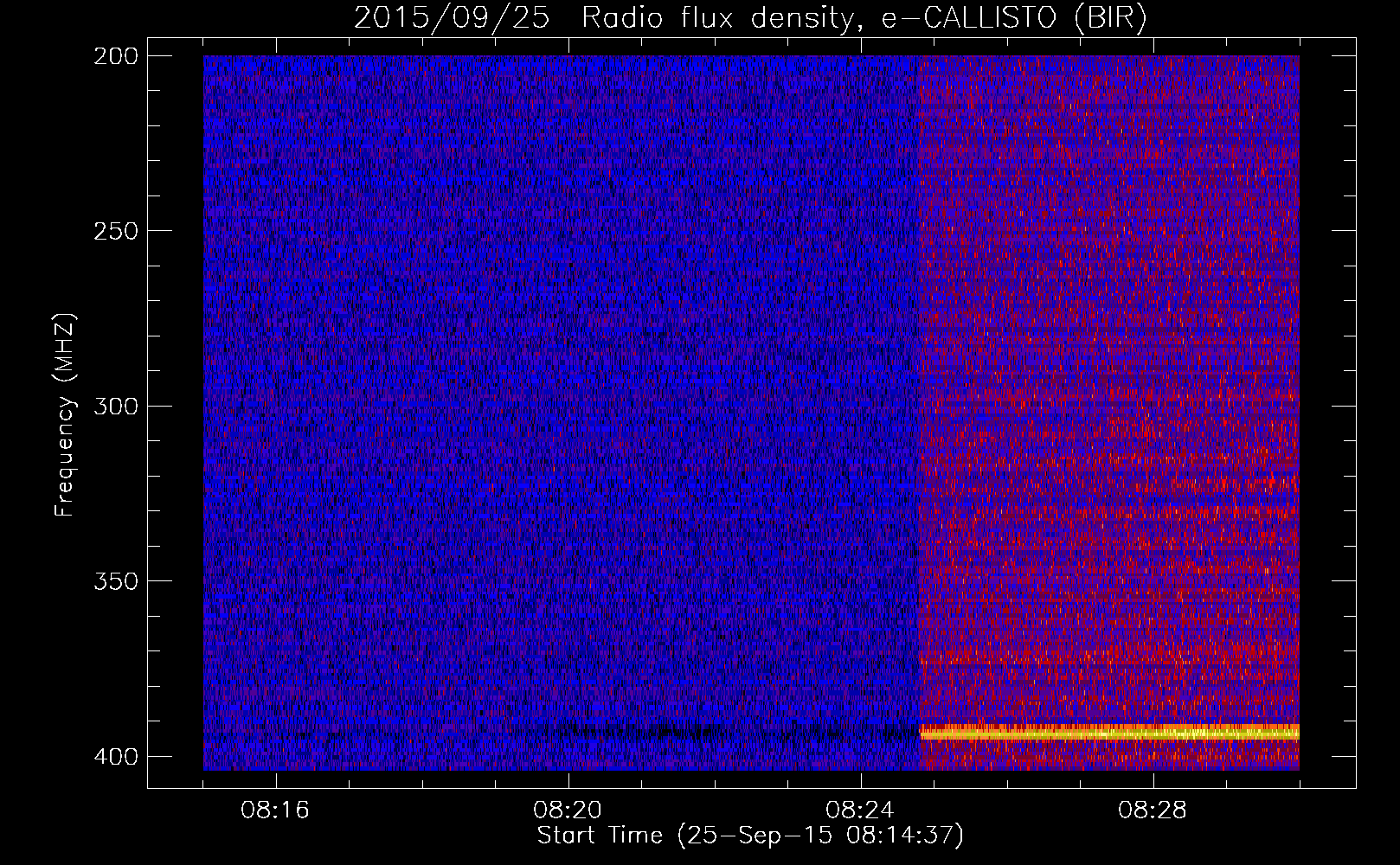Click the plot title '2015/09/25 Radio flux density, e-CALLISTO (BIR)'

750,18
